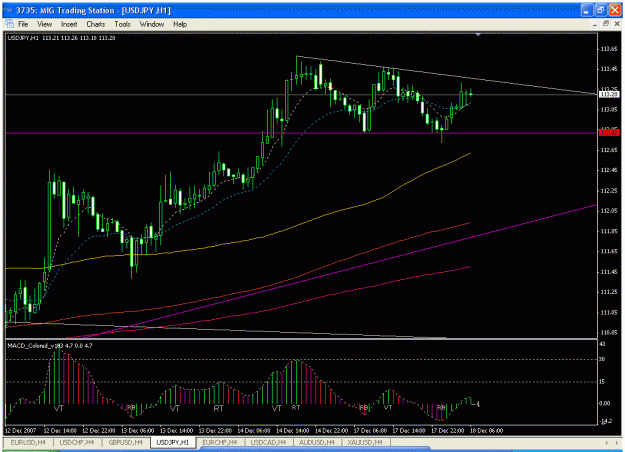625x452 pixels.
Task: Click the 113.65 price scale value
Action: click(609, 49)
